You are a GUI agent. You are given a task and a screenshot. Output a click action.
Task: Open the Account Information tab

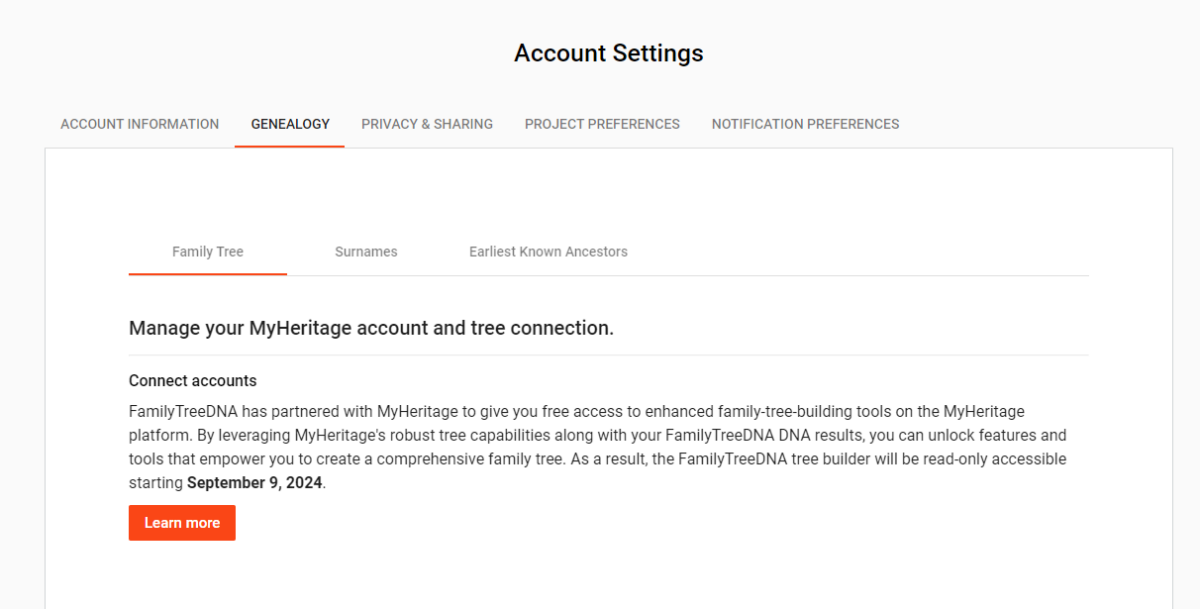pyautogui.click(x=139, y=124)
